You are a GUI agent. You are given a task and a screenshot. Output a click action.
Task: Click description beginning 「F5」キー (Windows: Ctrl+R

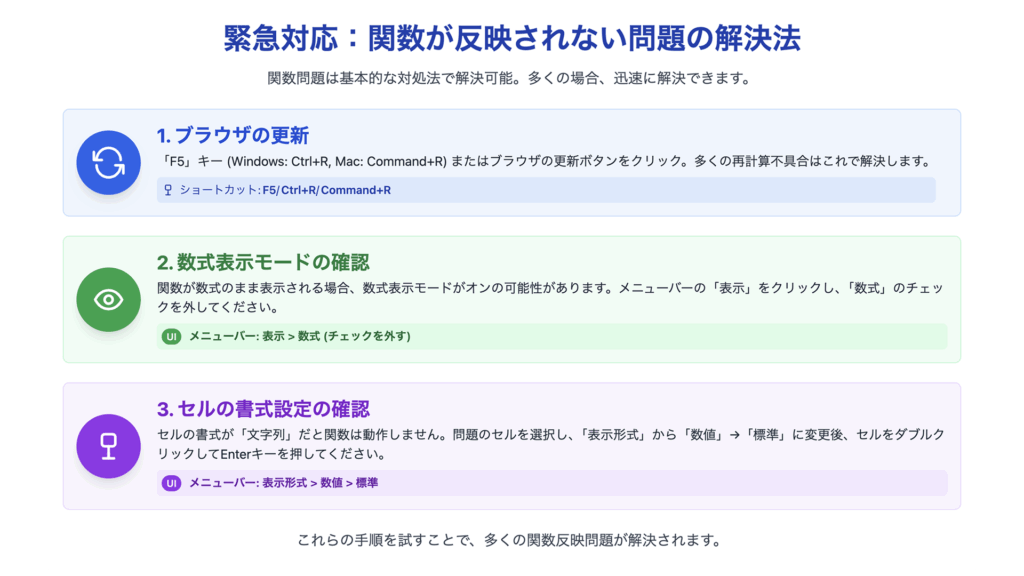(x=546, y=161)
